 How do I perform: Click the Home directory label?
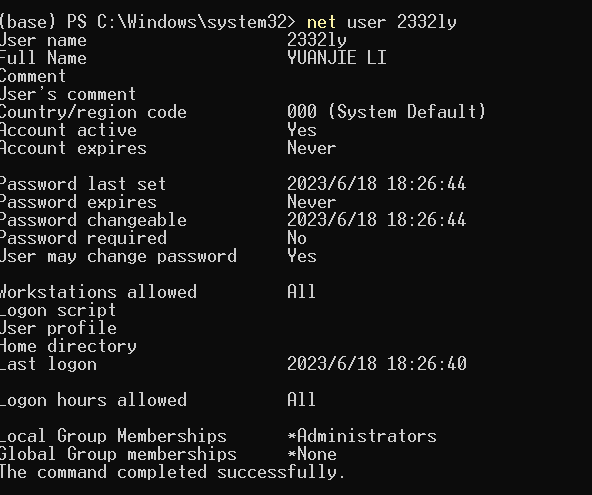(68, 346)
